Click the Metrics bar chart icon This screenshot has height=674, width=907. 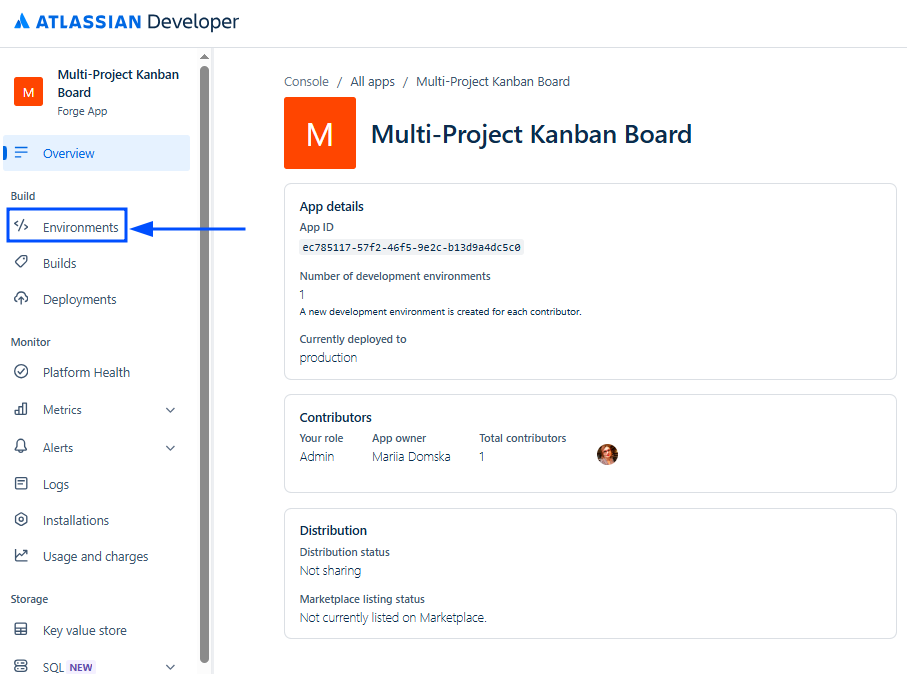pyautogui.click(x=21, y=410)
